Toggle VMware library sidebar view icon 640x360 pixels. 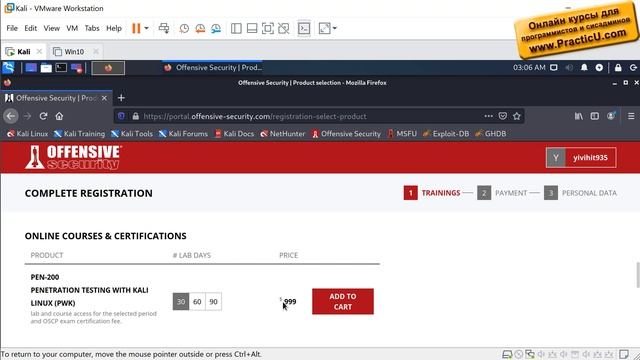tap(236, 28)
